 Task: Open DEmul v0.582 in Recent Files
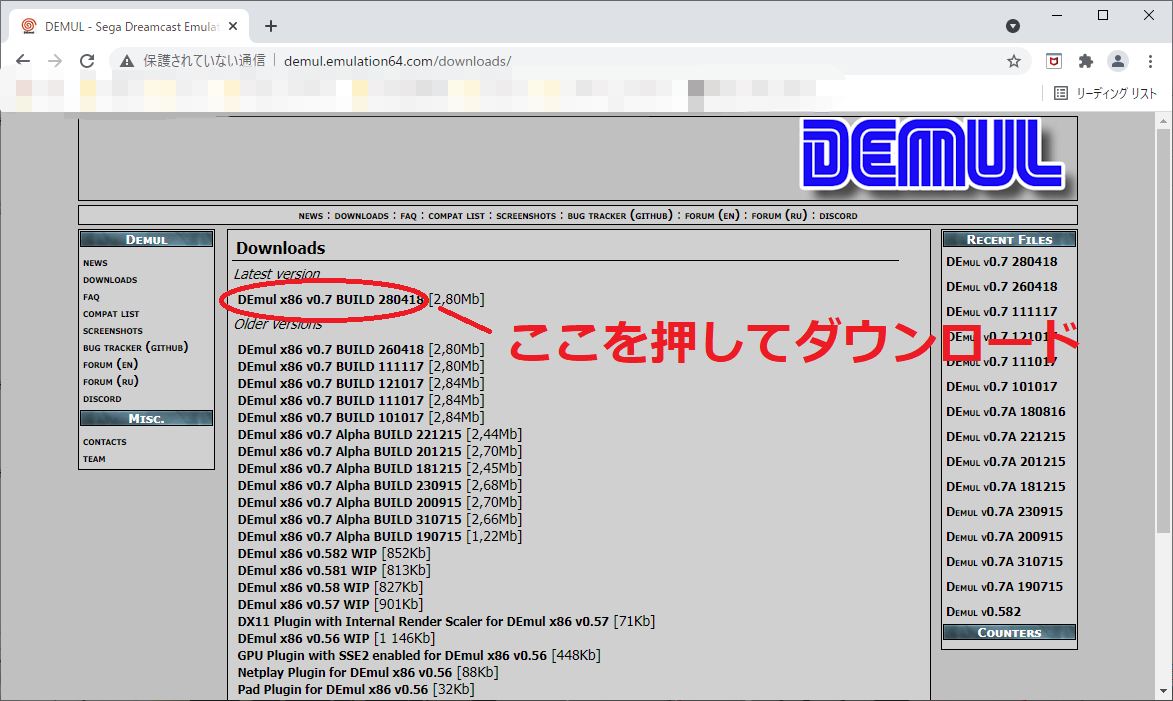pos(983,612)
